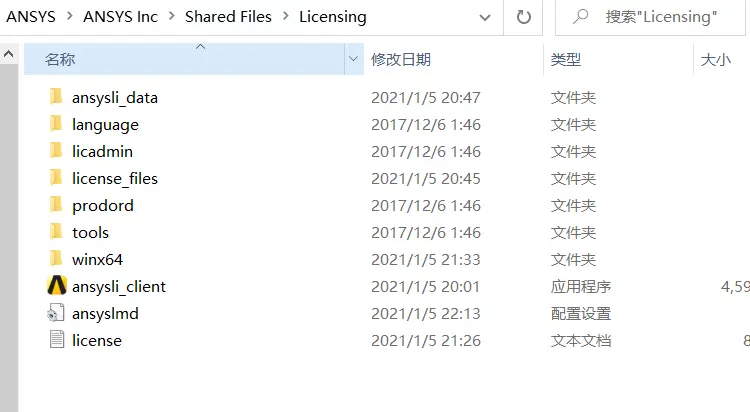Open the address bar history dropdown
This screenshot has height=412, width=750.
[485, 18]
